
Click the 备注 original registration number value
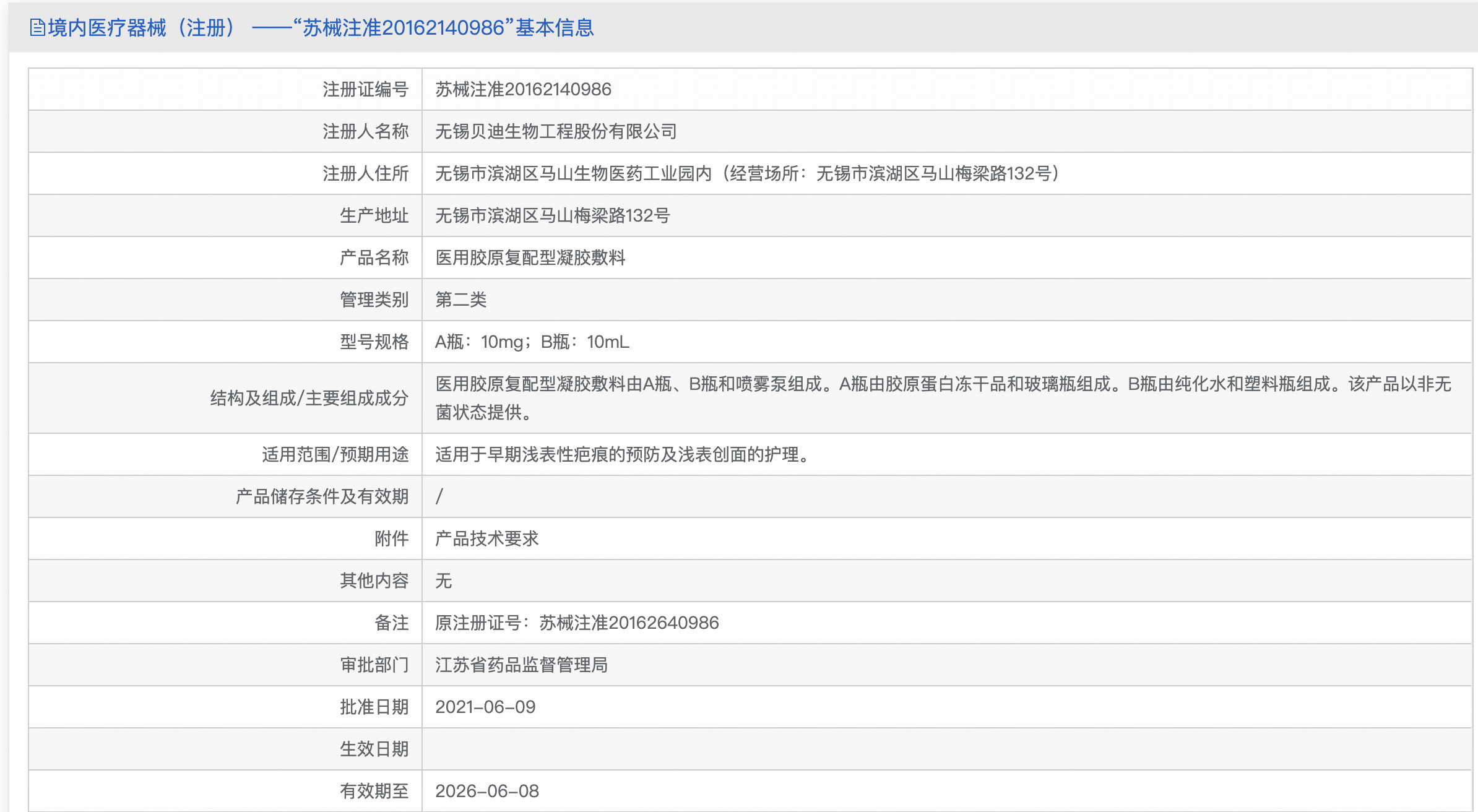coord(576,623)
